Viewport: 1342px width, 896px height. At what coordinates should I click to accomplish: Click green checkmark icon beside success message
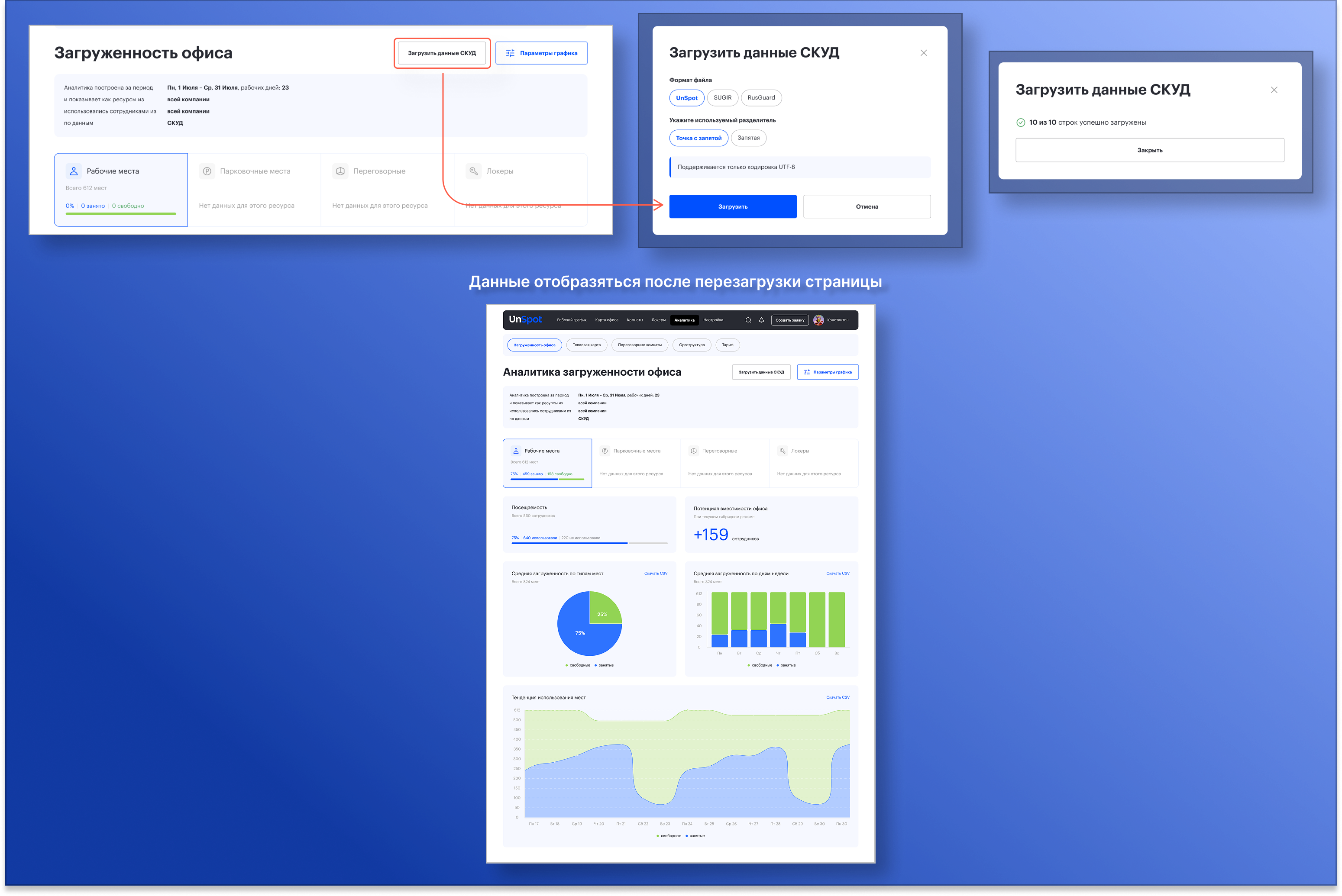tap(1021, 122)
